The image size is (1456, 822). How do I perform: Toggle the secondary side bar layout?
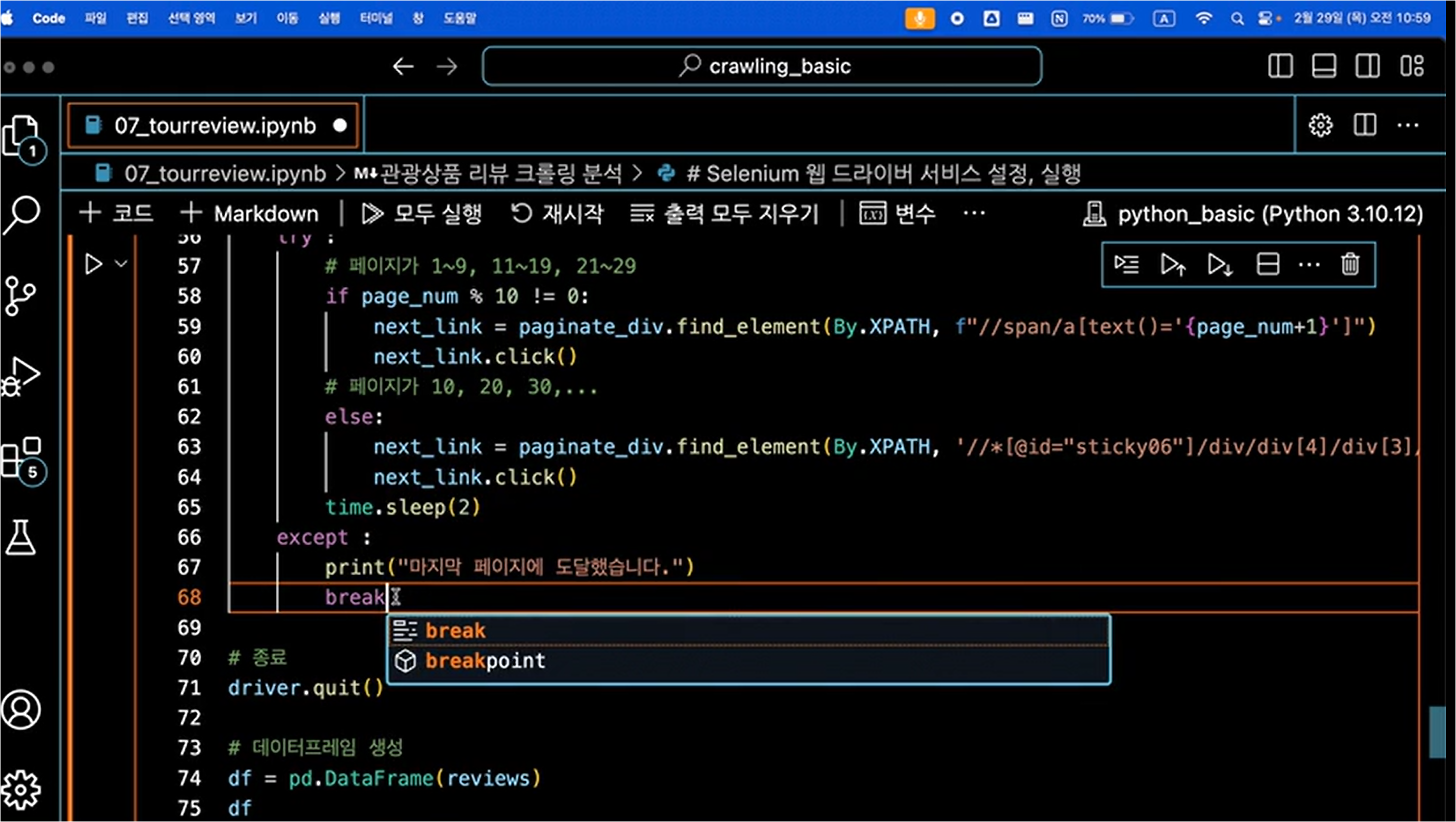point(1367,67)
